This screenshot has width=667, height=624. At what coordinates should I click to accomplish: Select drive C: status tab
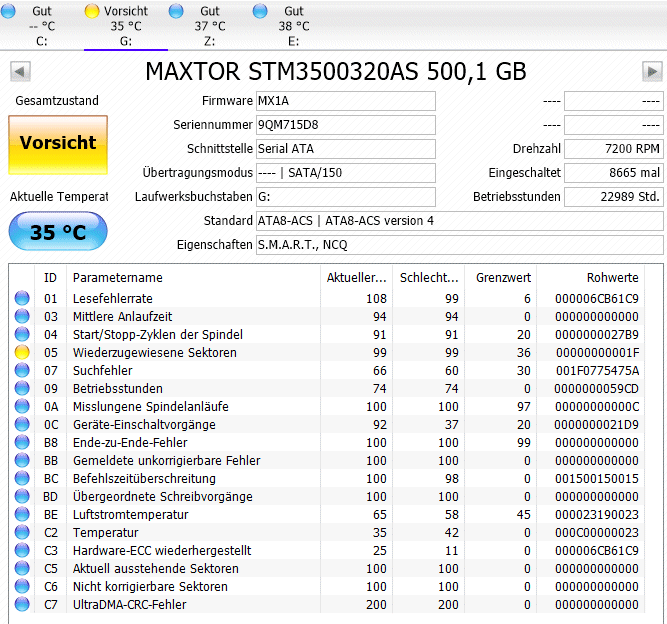click(x=42, y=26)
